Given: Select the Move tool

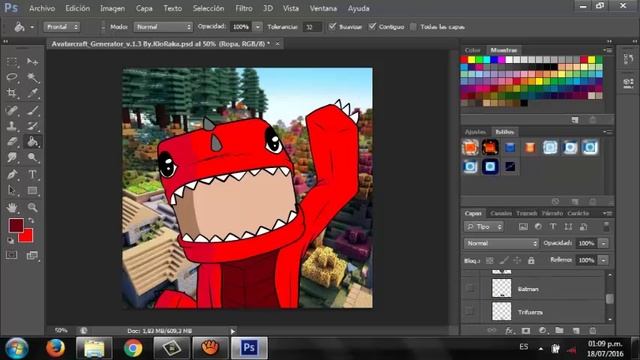Looking at the screenshot, I should point(32,62).
